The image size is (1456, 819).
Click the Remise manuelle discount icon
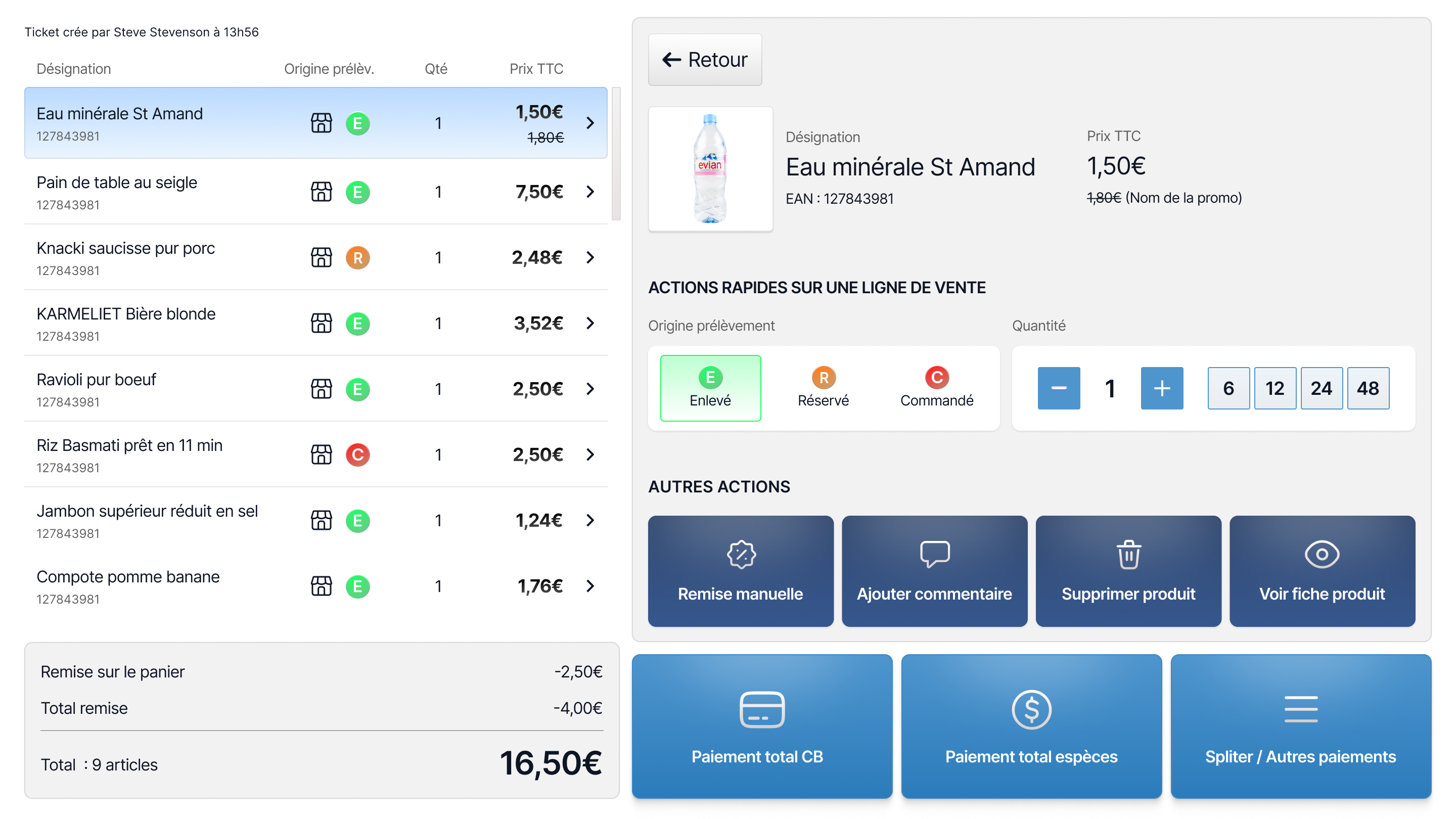click(741, 554)
